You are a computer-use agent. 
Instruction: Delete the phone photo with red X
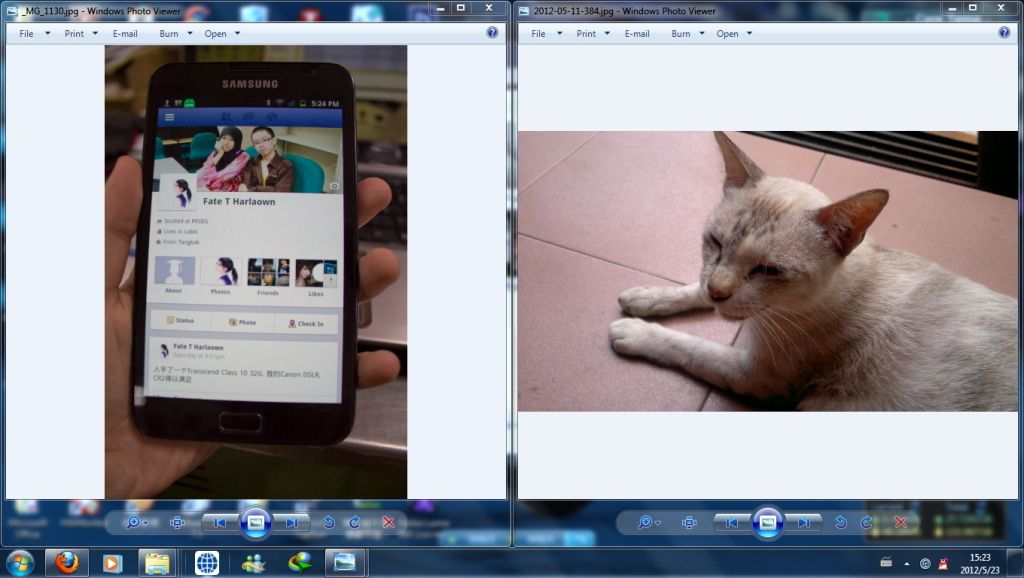(388, 522)
